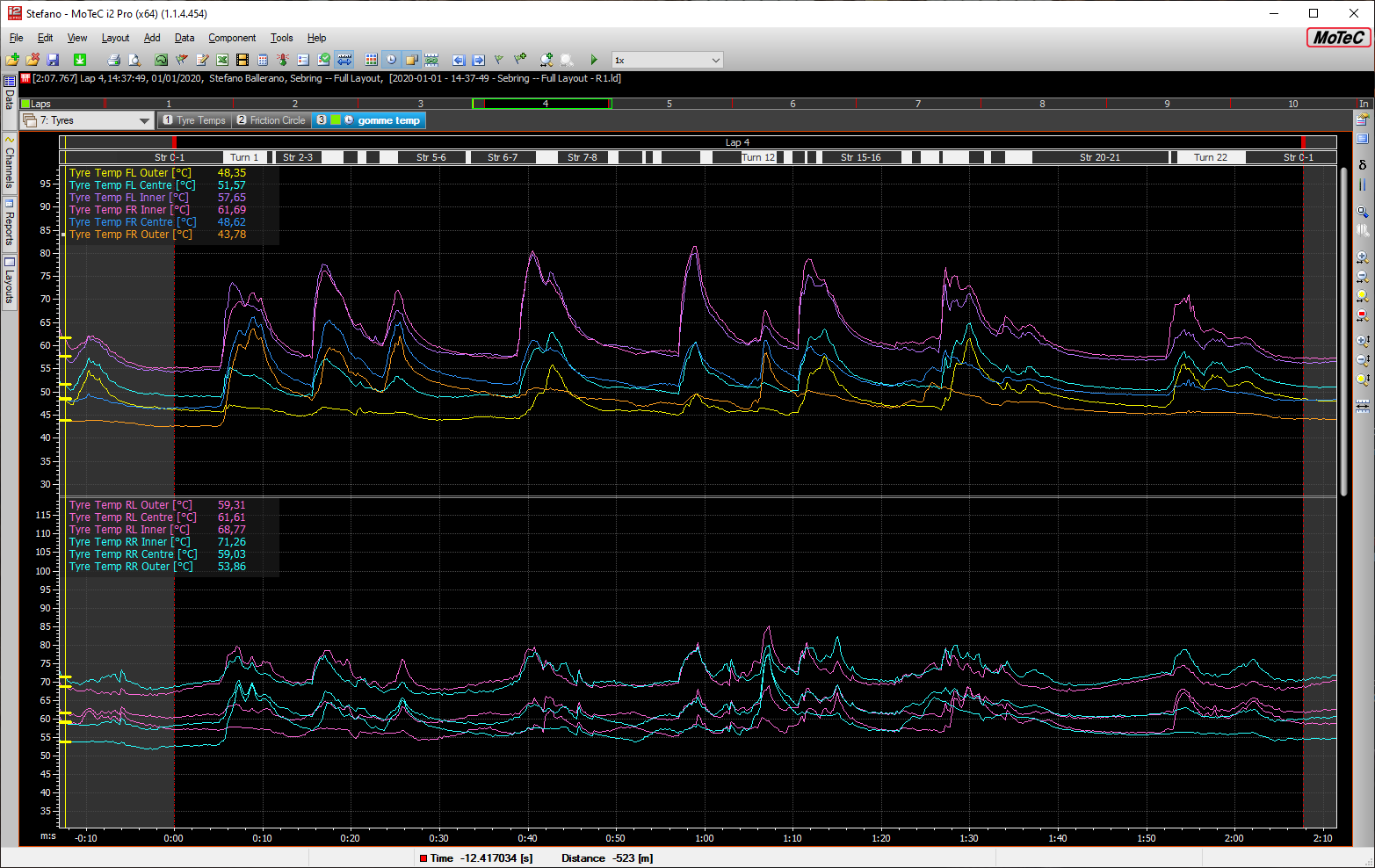Open the Component menu

[232, 38]
